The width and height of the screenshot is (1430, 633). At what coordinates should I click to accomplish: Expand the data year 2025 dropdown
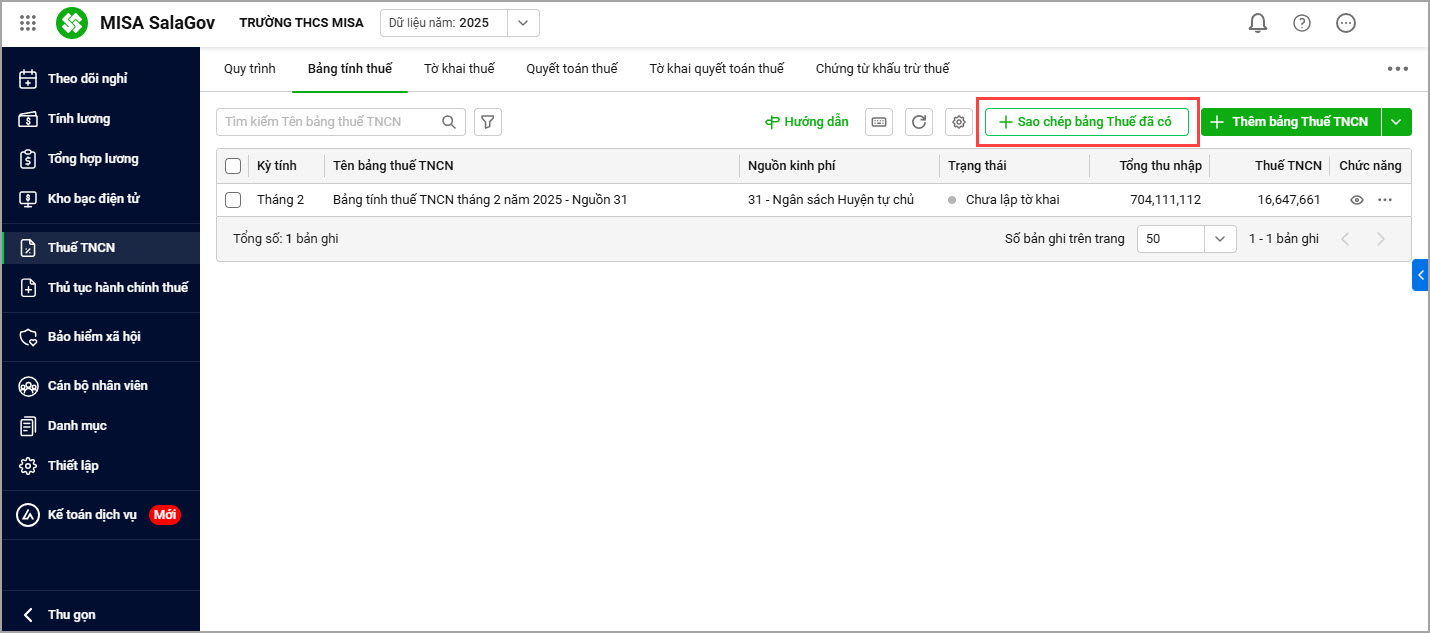tap(523, 23)
